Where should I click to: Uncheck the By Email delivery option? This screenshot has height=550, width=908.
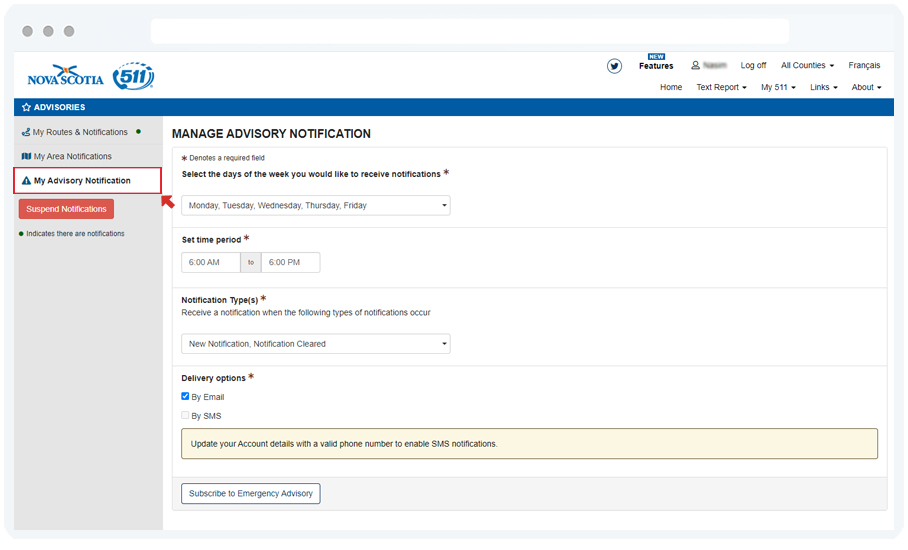click(x=185, y=397)
